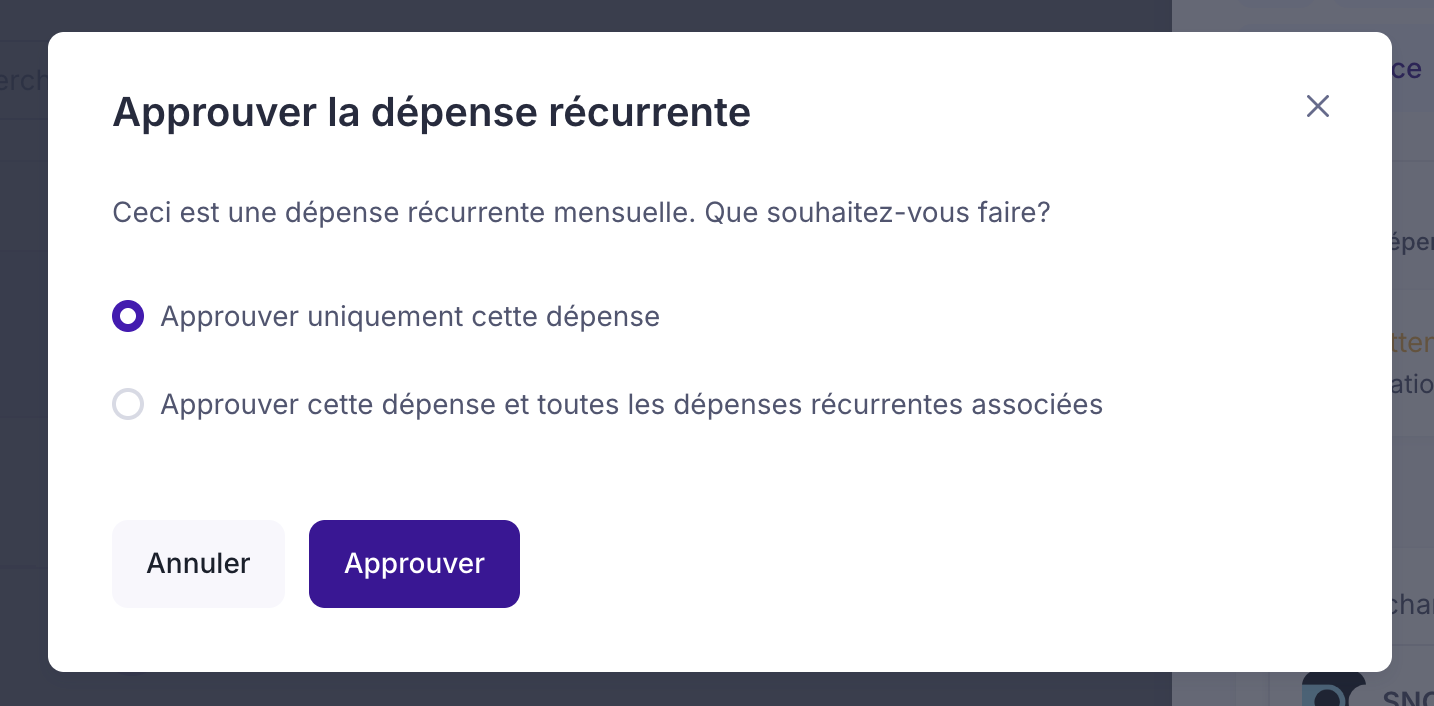Click the 'Approuver la dépense récurrente' dialog title

click(x=431, y=113)
